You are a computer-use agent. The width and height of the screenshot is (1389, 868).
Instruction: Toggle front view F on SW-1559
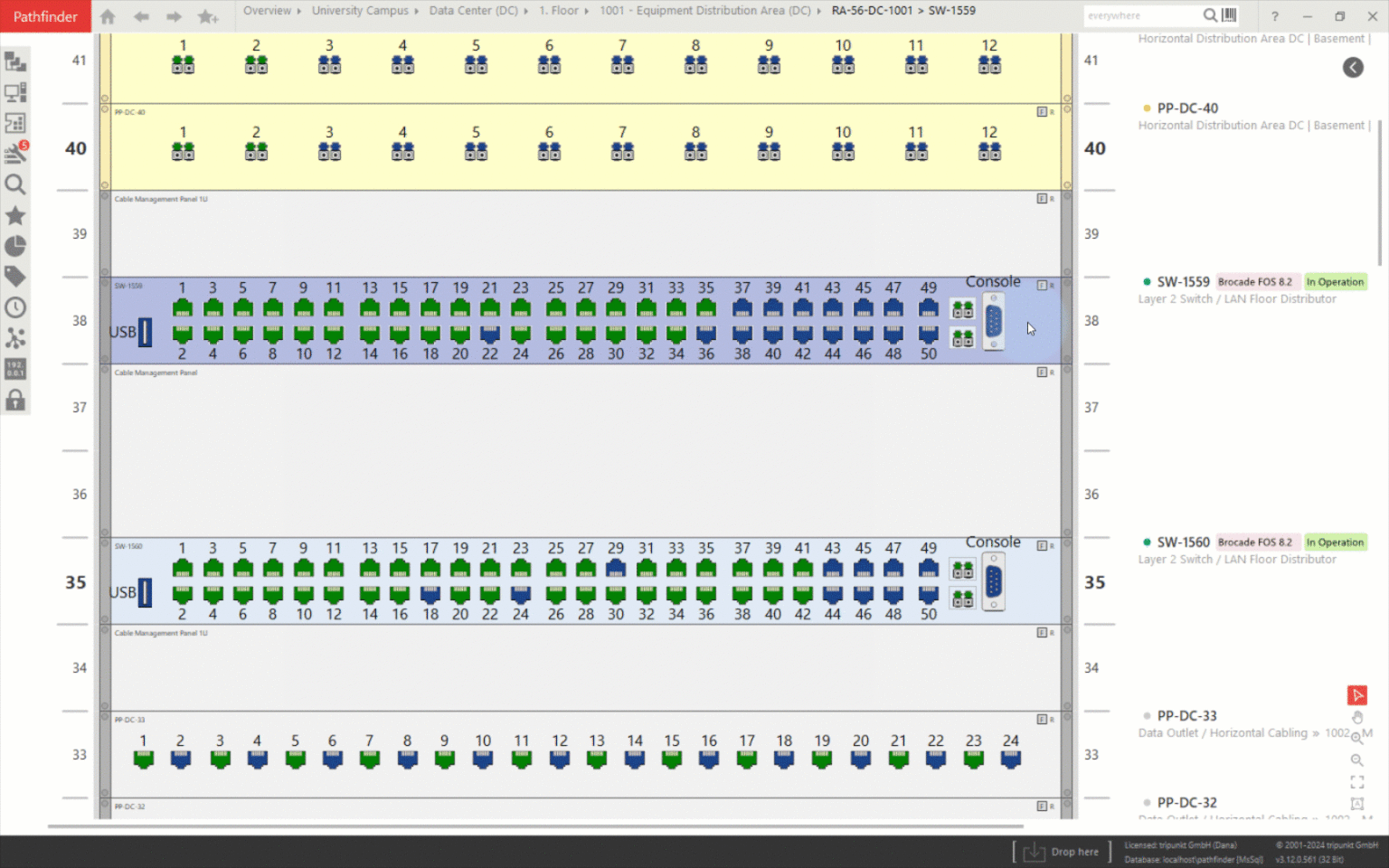(1042, 286)
